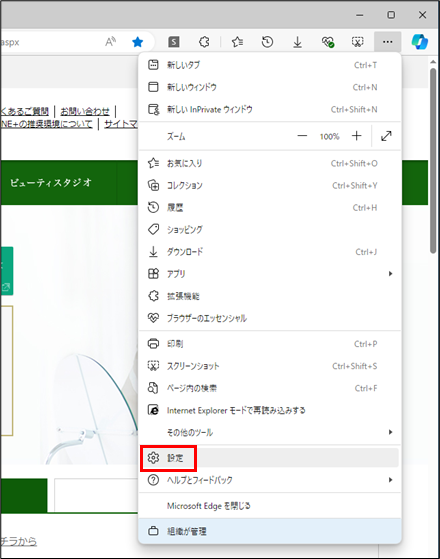Click the Extensions puzzle icon in toolbar
The image size is (440, 559).
pyautogui.click(x=204, y=42)
